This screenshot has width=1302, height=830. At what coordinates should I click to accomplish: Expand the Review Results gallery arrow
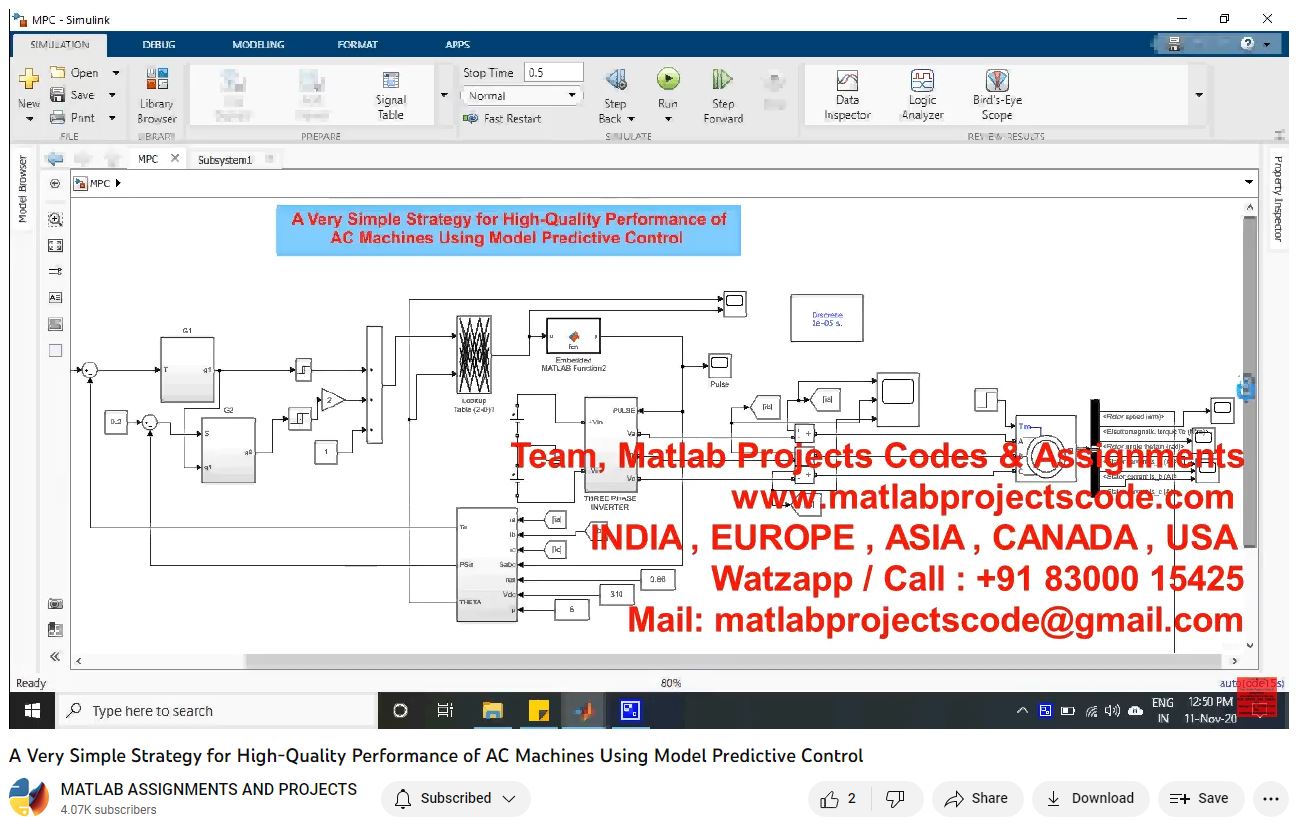click(x=1198, y=95)
